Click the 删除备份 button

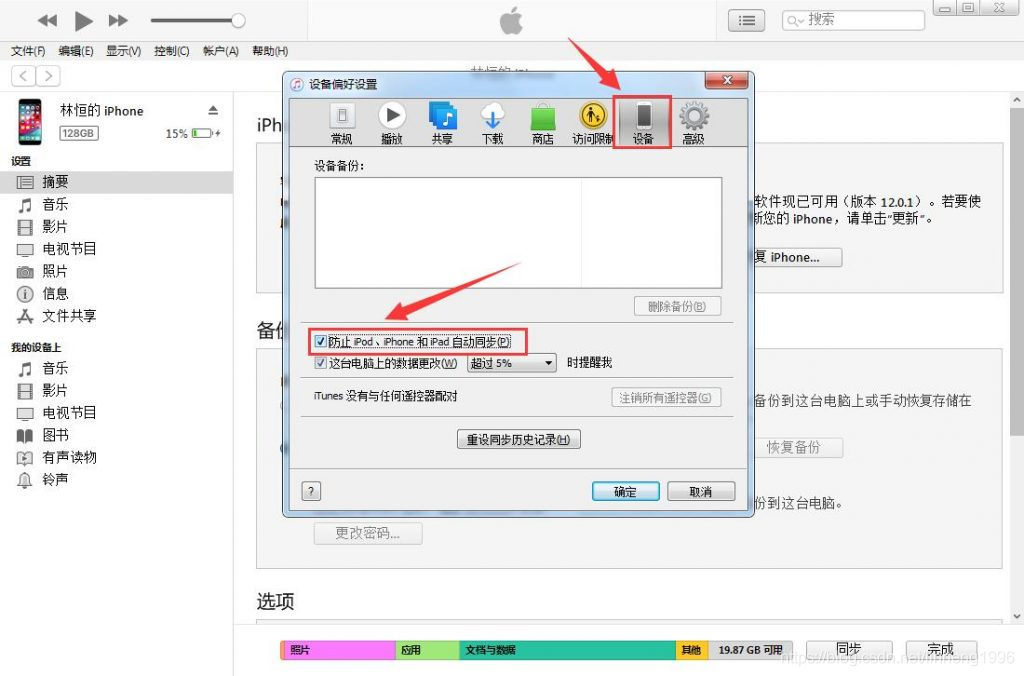[677, 306]
